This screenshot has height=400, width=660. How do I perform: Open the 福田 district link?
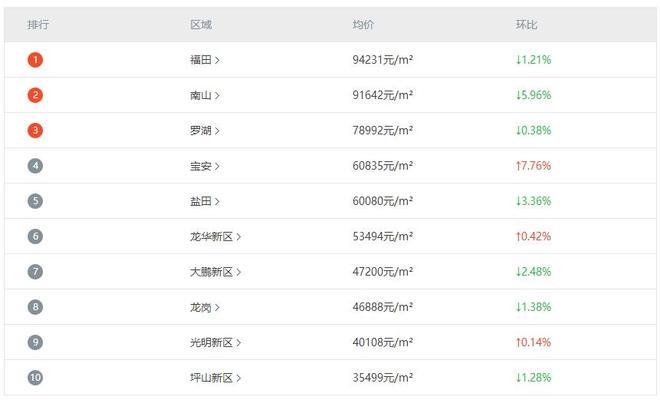point(205,60)
